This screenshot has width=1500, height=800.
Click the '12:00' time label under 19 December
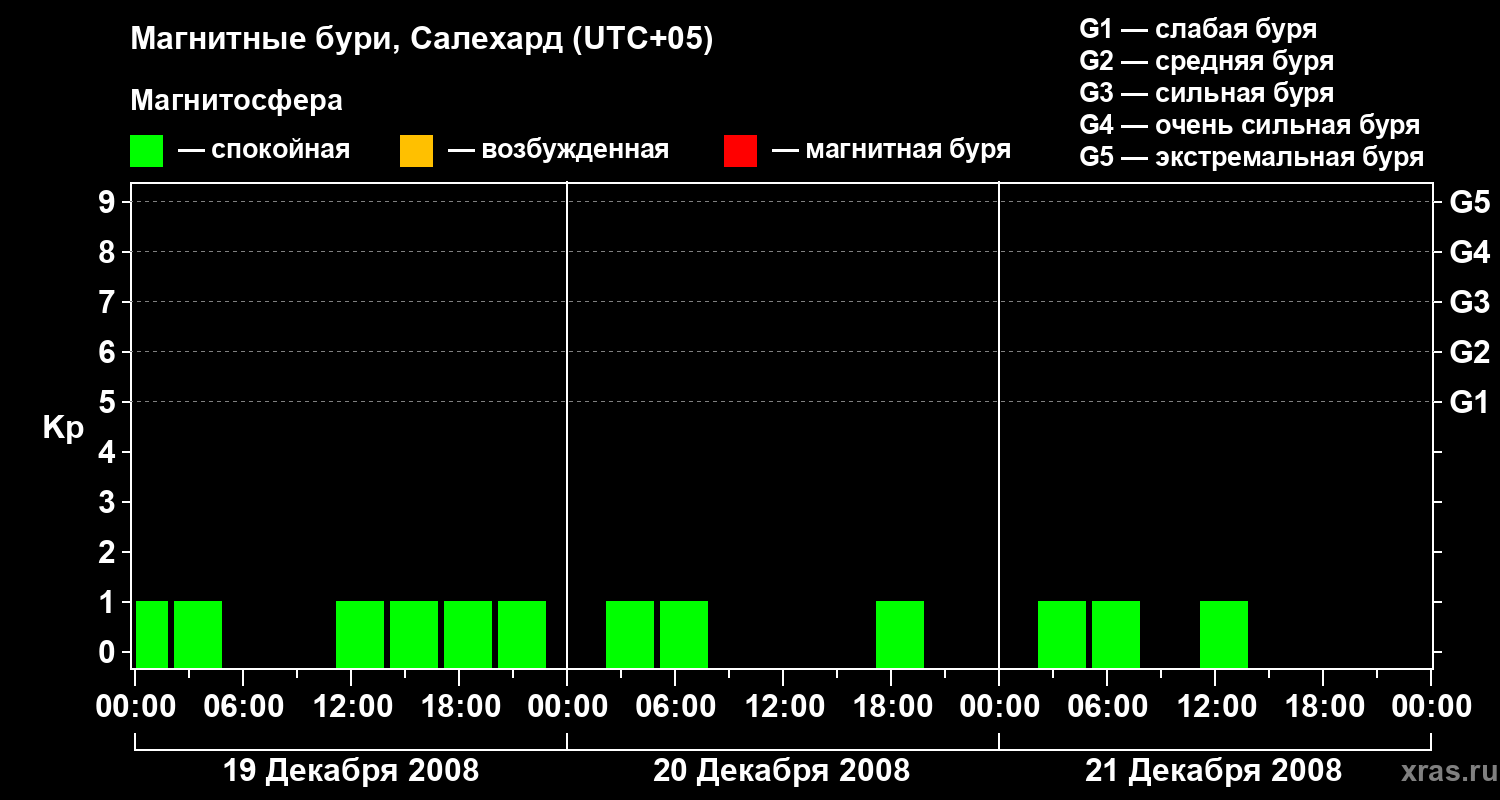[351, 707]
